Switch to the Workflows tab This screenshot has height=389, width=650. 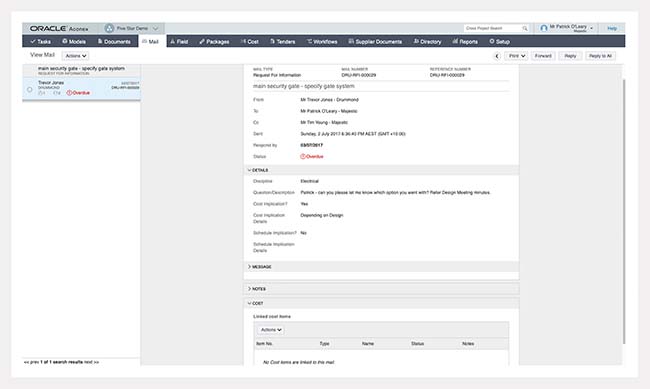[322, 41]
